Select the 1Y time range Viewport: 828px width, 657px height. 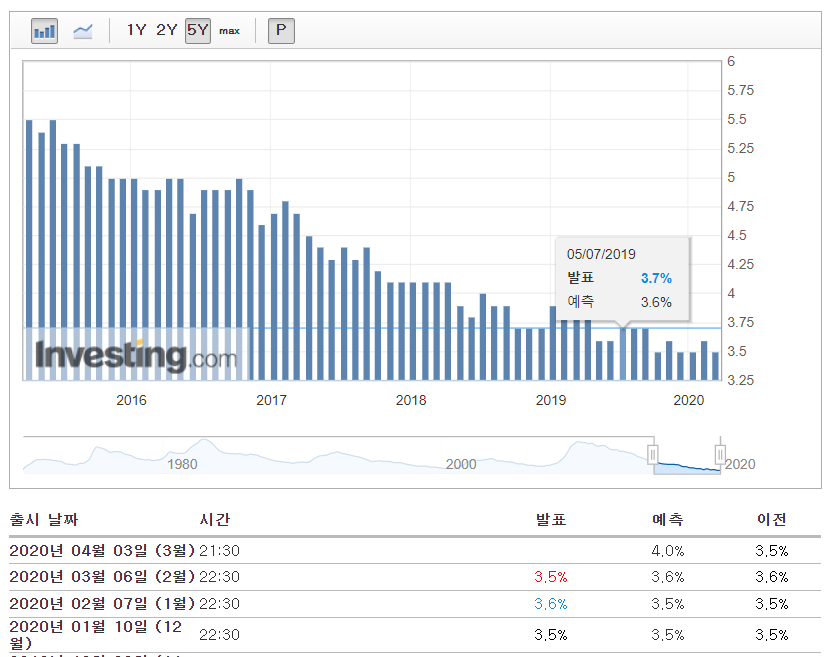click(136, 30)
